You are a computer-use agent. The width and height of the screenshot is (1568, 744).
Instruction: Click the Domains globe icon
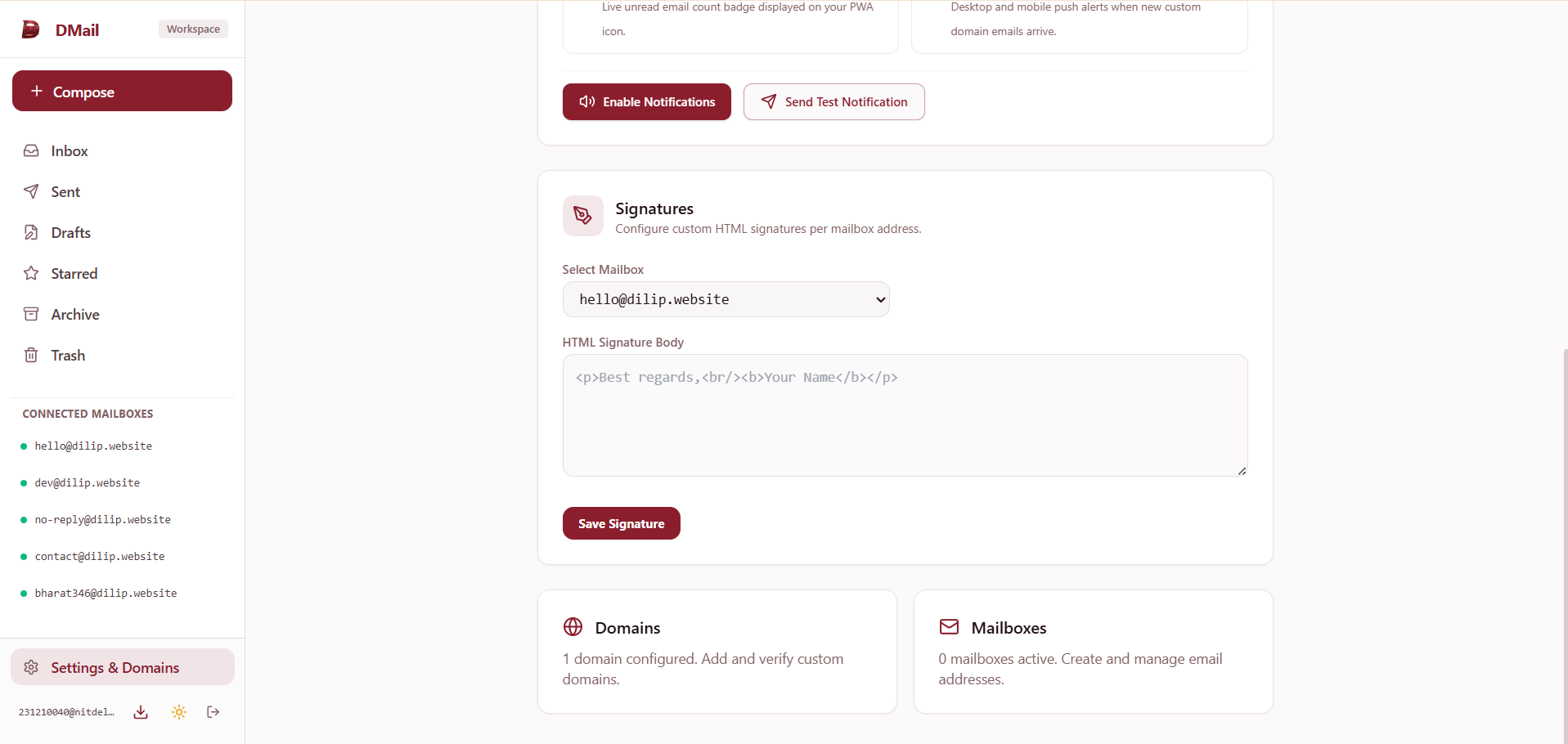573,627
